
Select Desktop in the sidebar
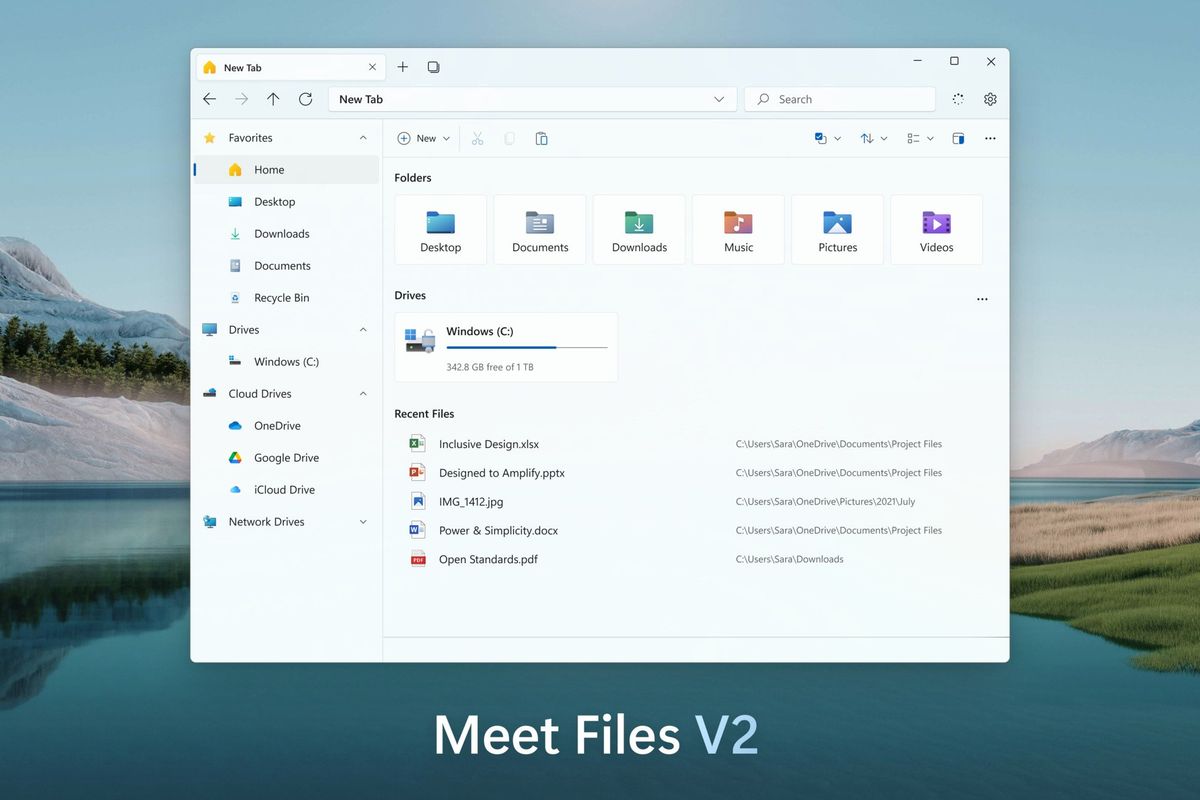pos(287,202)
